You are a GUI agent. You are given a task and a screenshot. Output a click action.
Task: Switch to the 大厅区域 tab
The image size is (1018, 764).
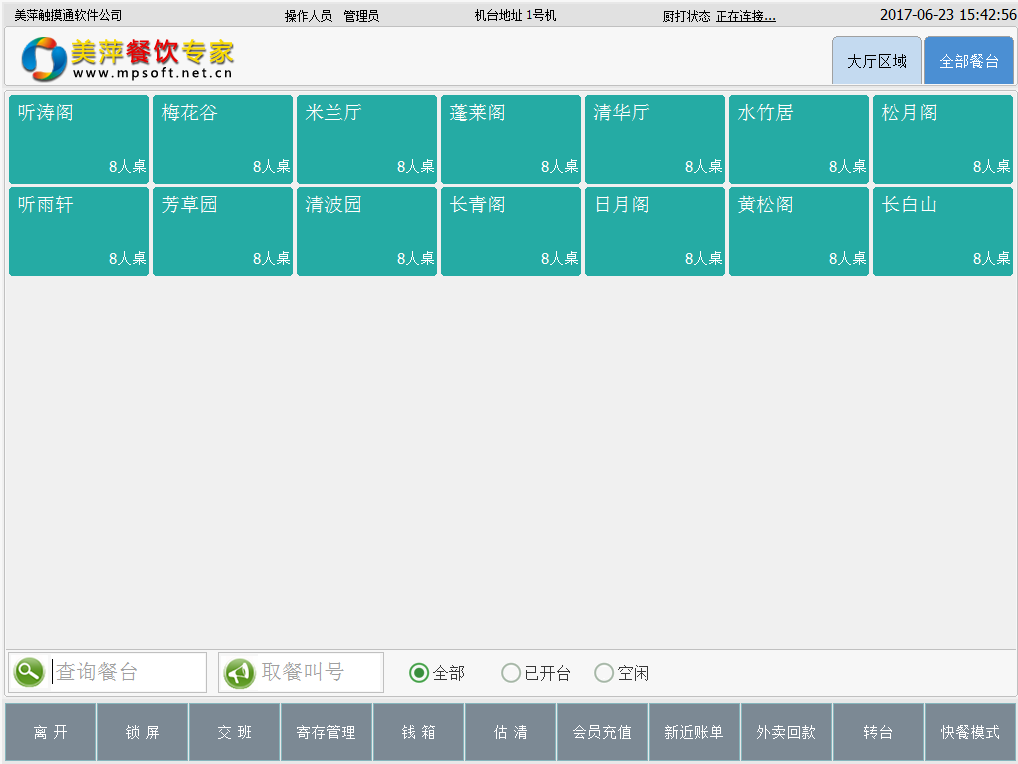877,61
